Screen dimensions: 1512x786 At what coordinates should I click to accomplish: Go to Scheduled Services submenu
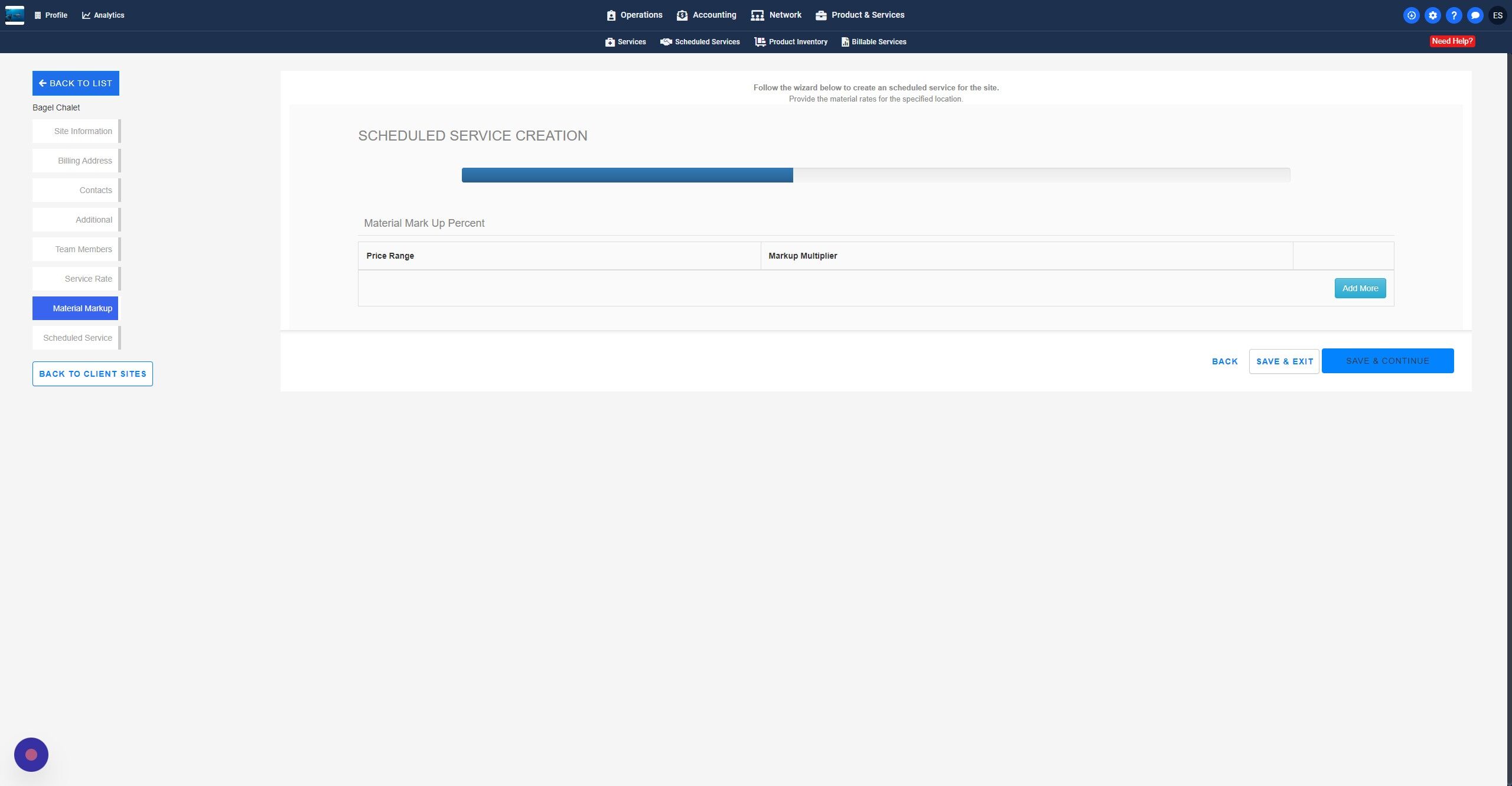pyautogui.click(x=700, y=42)
